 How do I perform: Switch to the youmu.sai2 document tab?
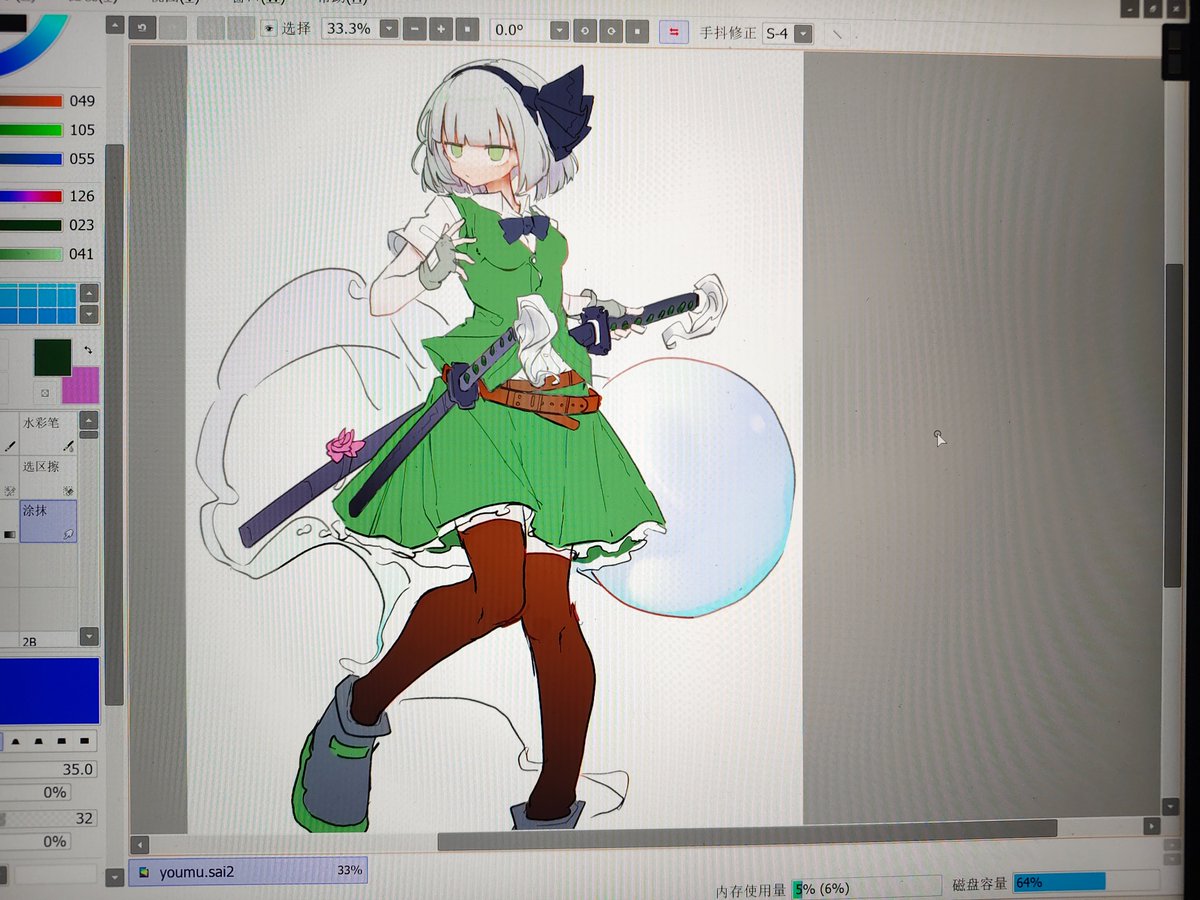247,871
